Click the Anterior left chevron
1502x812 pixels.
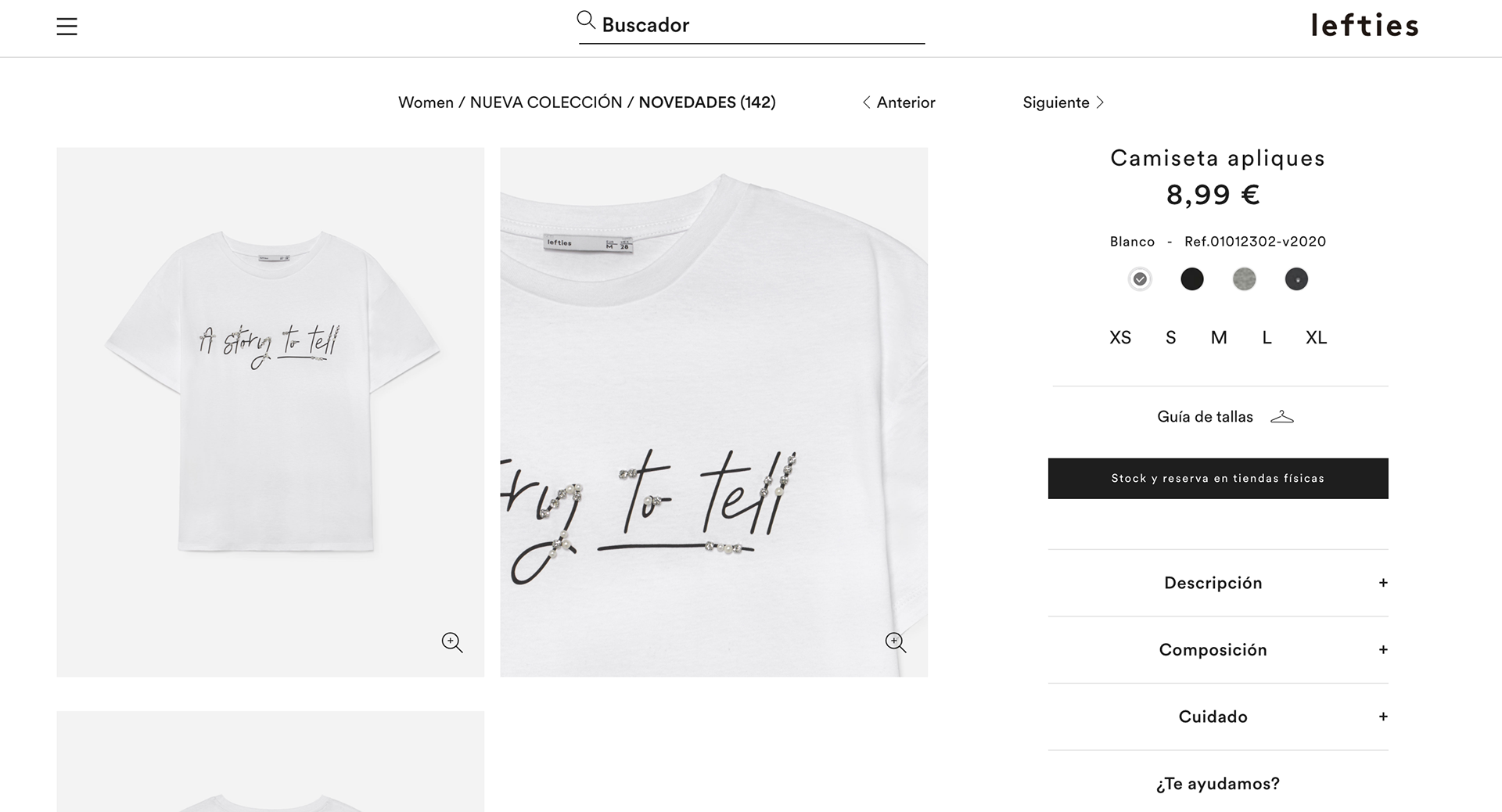866,102
